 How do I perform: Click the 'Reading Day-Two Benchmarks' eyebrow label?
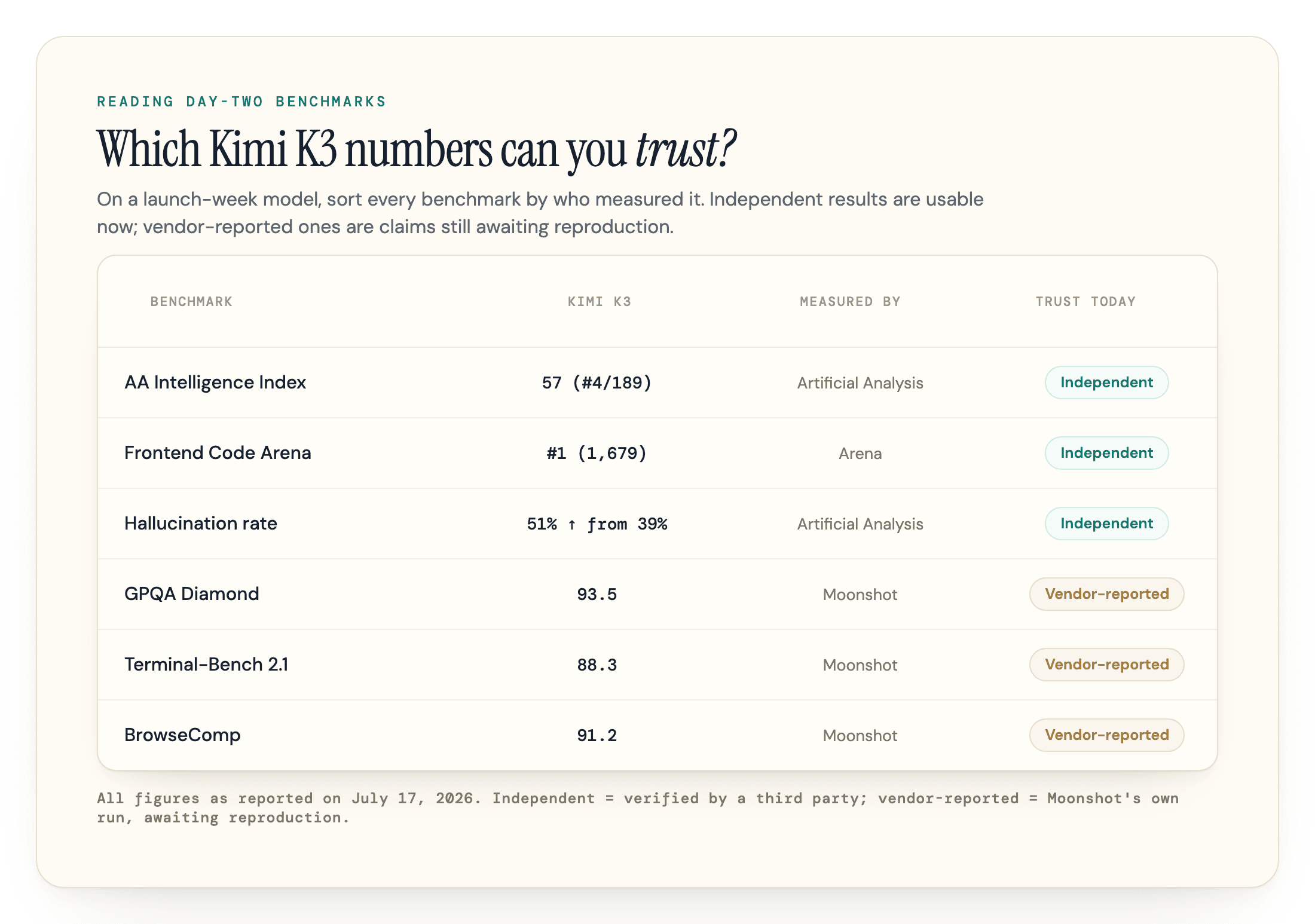[241, 102]
